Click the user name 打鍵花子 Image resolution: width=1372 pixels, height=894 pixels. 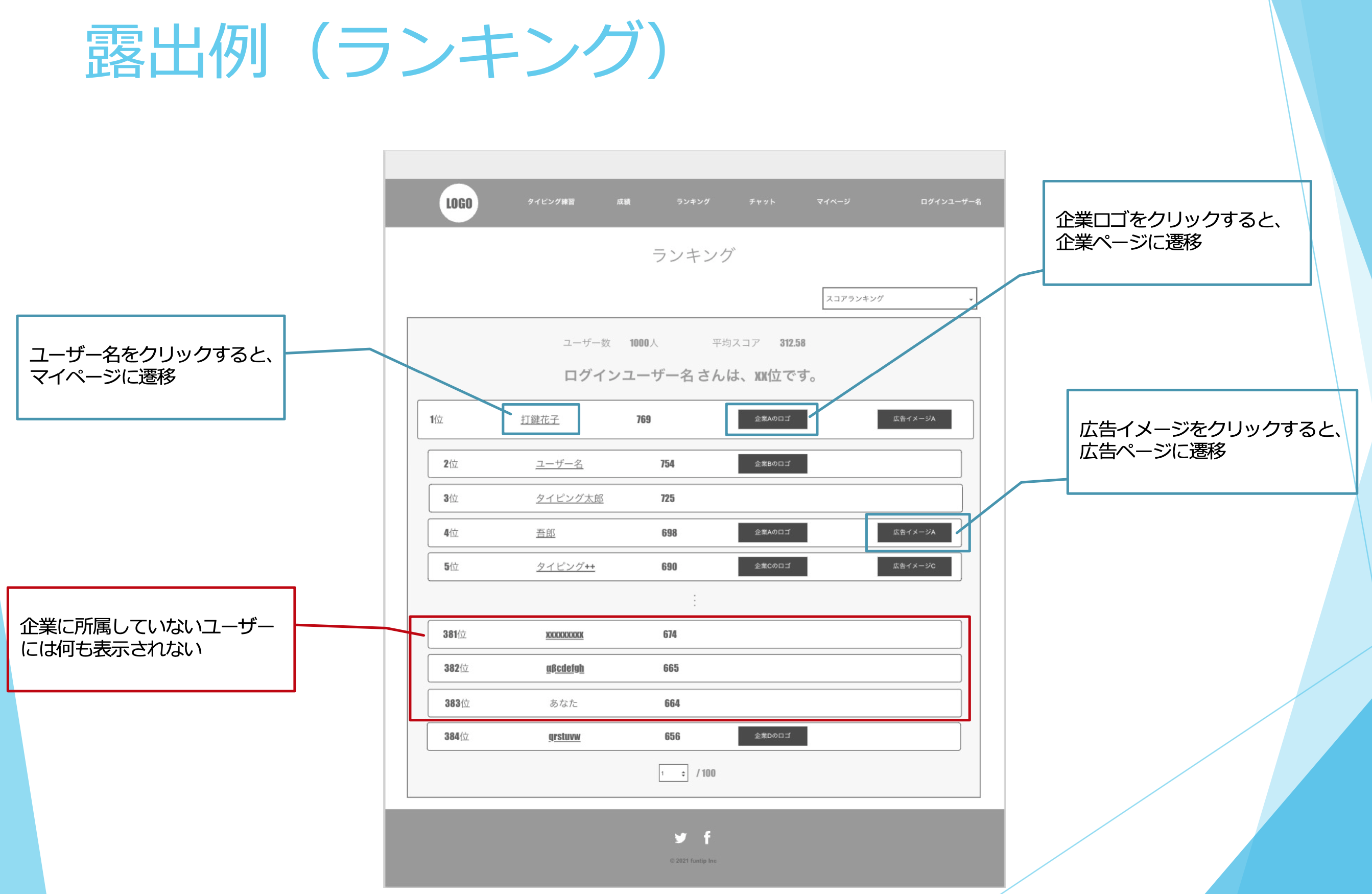[x=539, y=419]
